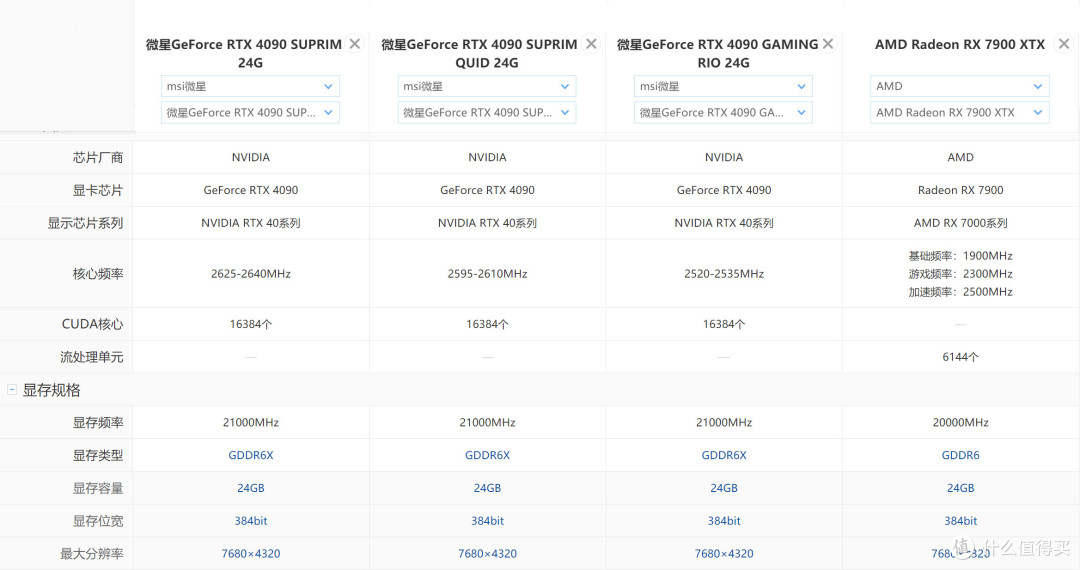Image resolution: width=1080 pixels, height=570 pixels.
Task: Select the GAMING RIO 24G title
Action: click(x=718, y=53)
